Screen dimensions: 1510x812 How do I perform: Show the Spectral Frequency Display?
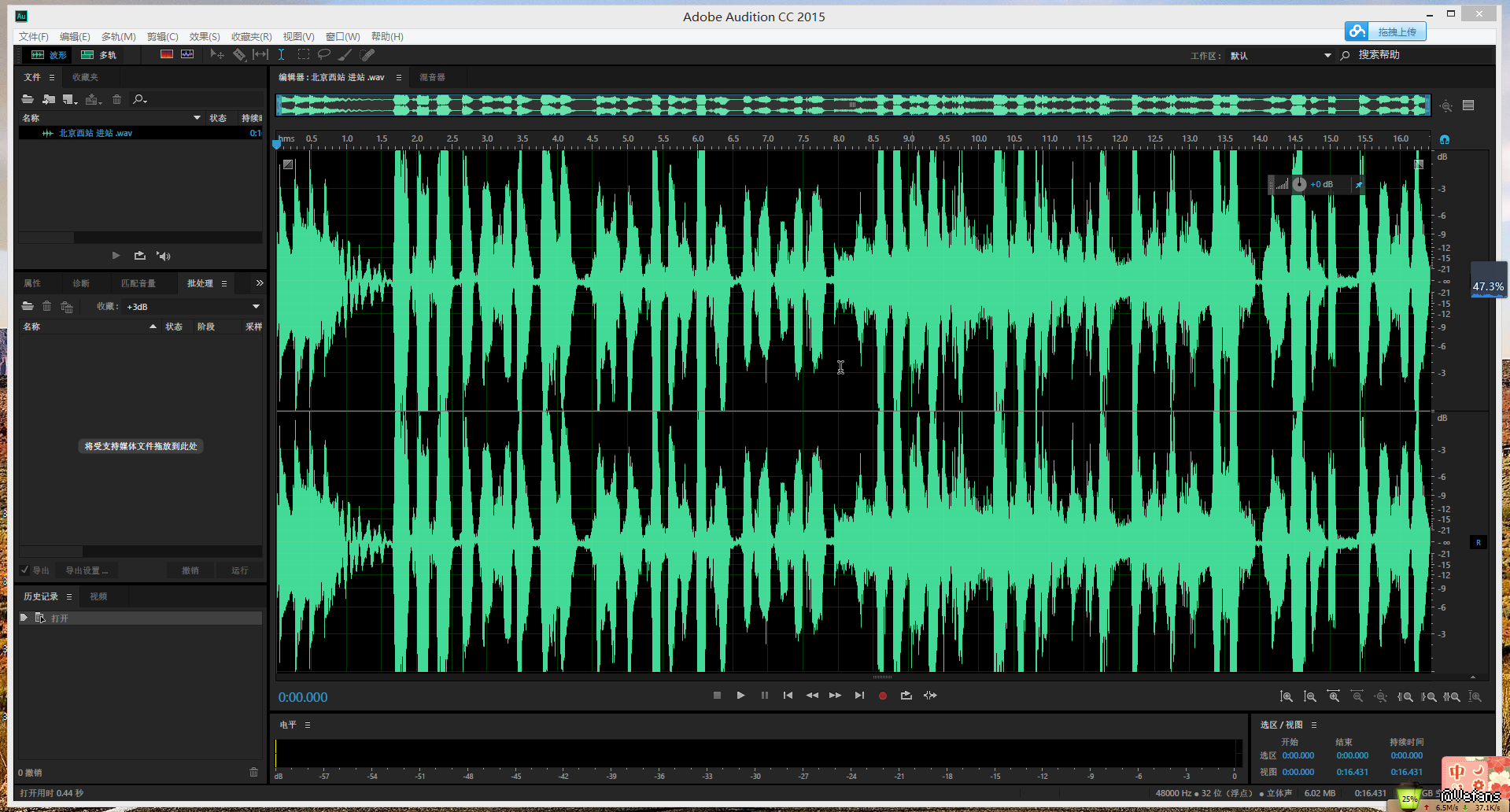click(166, 55)
